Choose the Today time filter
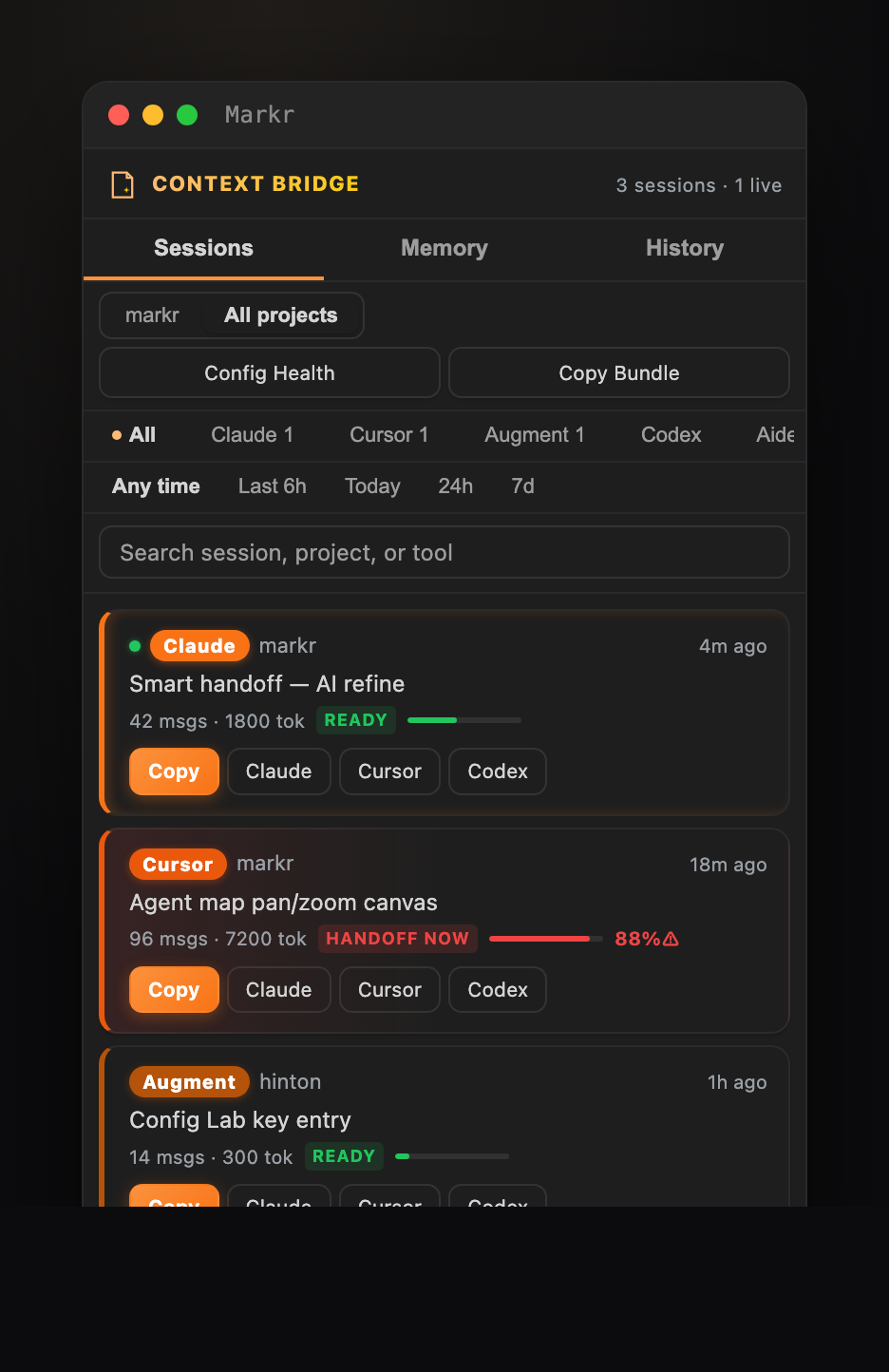889x1372 pixels. (x=372, y=486)
